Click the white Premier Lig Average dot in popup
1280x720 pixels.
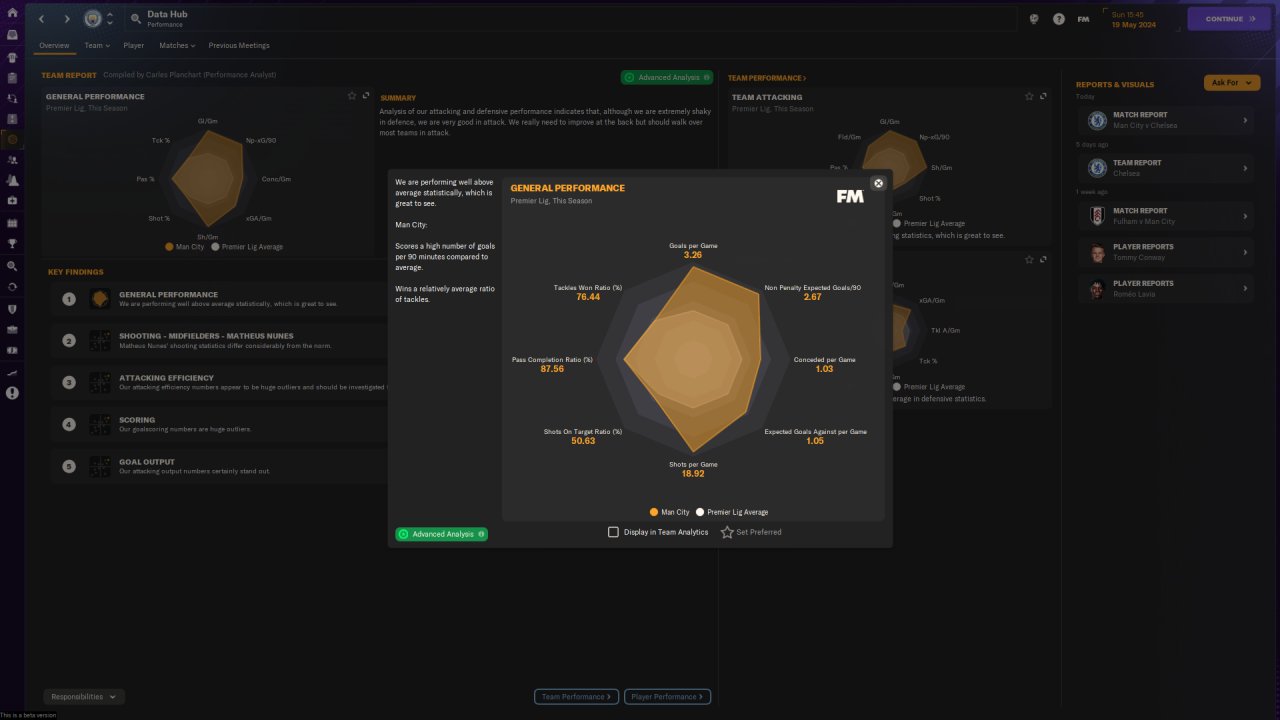point(700,512)
